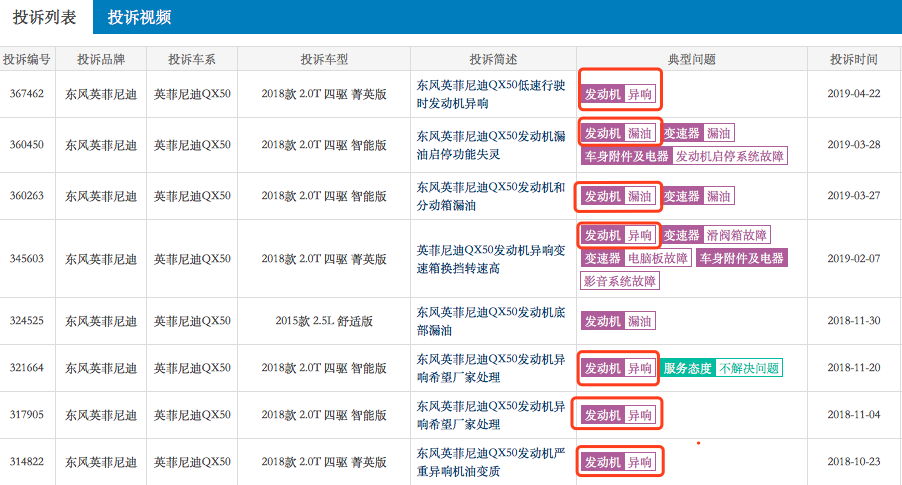Select date 2019-03-27
This screenshot has width=902, height=485.
click(x=854, y=196)
